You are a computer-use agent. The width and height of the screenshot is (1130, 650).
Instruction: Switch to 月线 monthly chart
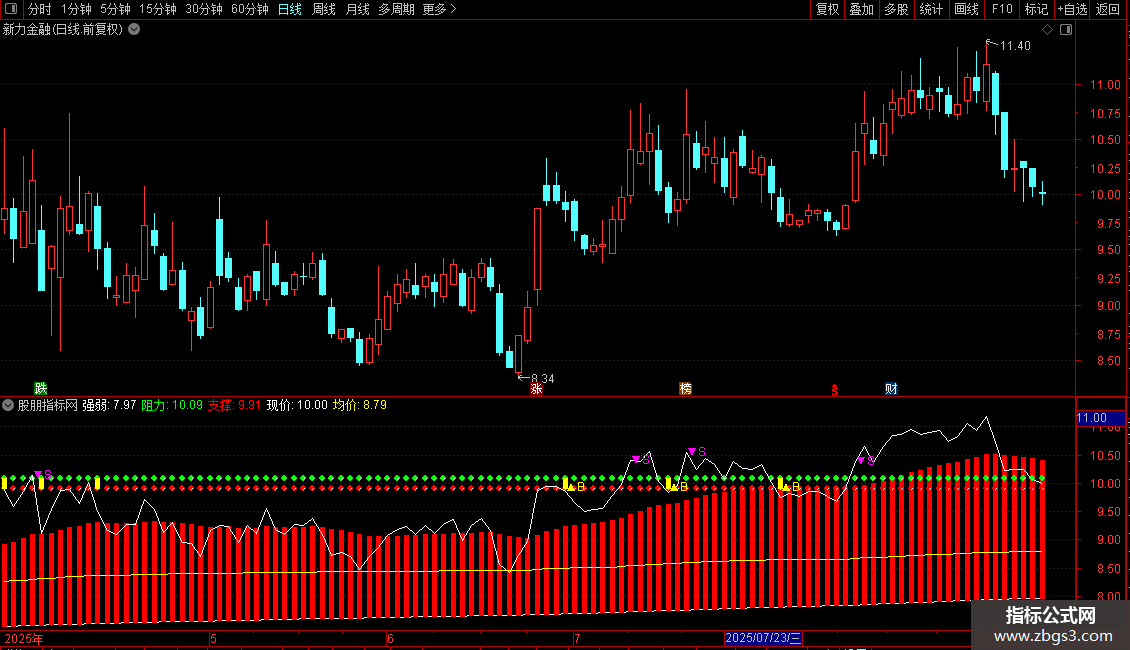click(x=357, y=9)
